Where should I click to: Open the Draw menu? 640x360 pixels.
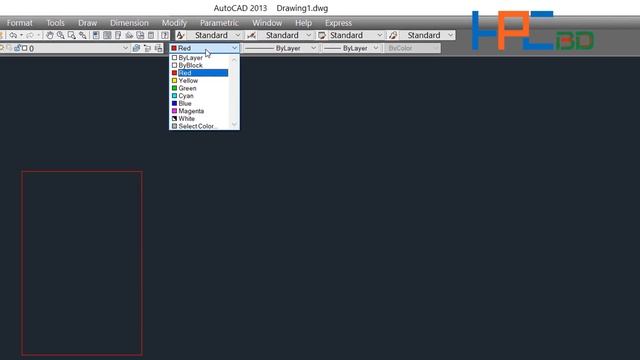[88, 23]
